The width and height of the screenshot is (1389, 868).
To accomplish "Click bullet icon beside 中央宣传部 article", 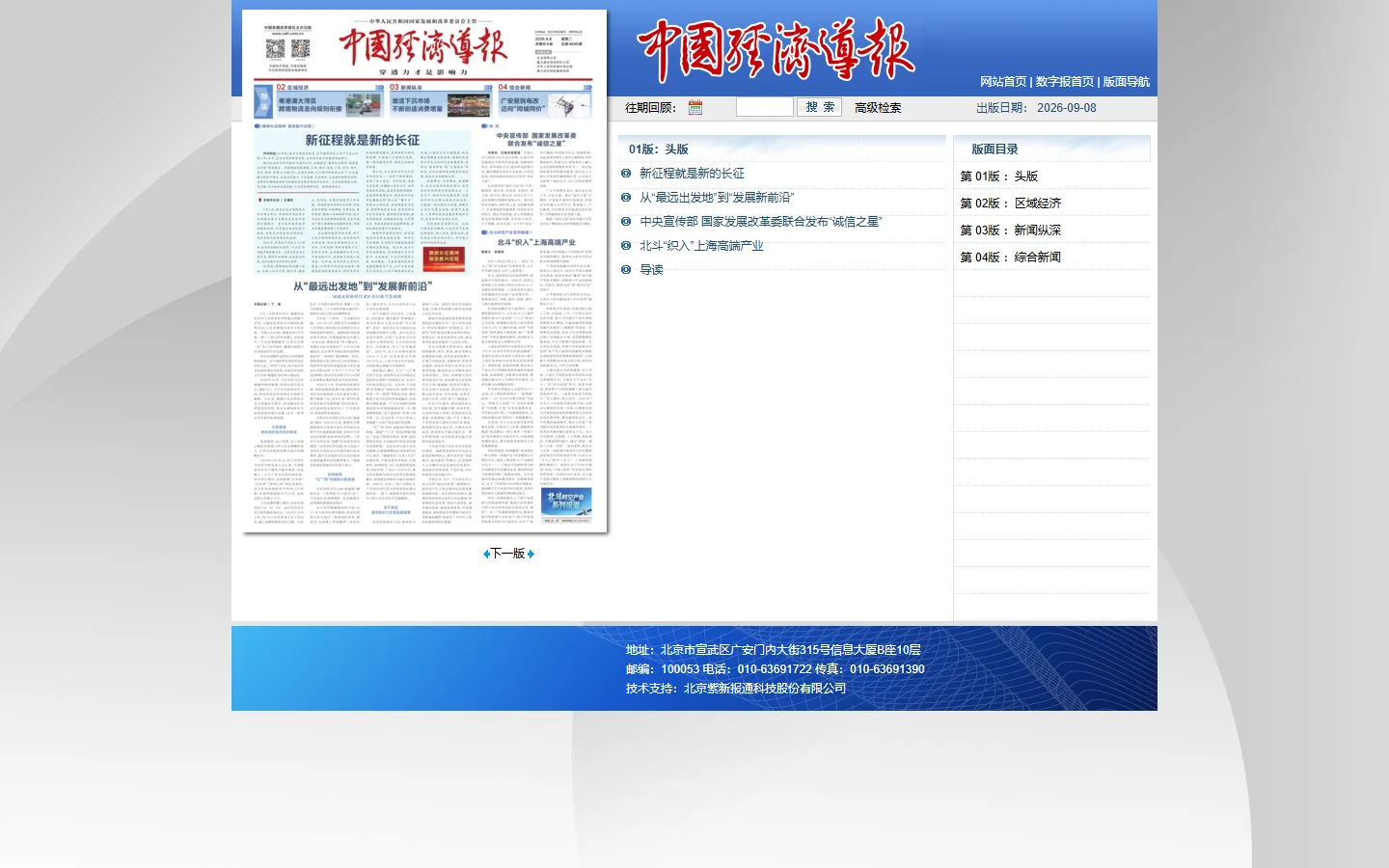I will 626,222.
